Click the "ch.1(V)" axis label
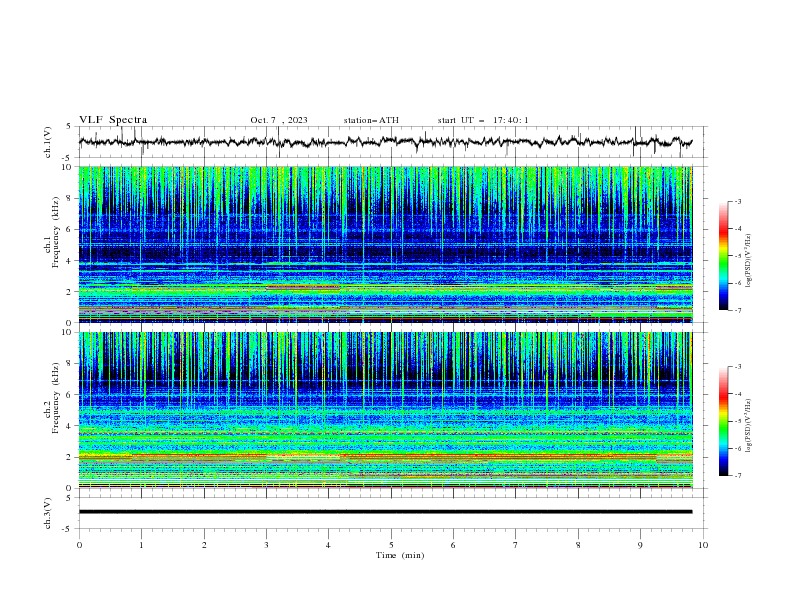The image size is (792, 612). (x=48, y=142)
